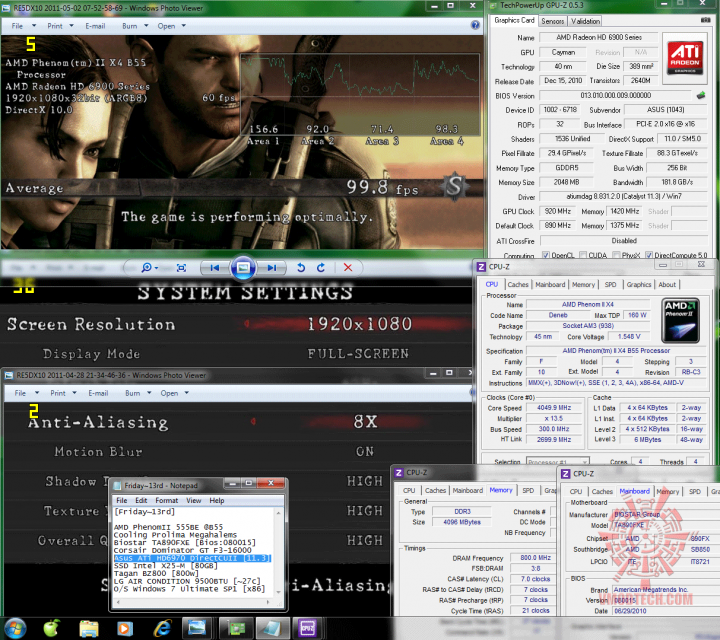Switch to GPU-Z taskbar button
This screenshot has height=640, width=720.
[236, 628]
